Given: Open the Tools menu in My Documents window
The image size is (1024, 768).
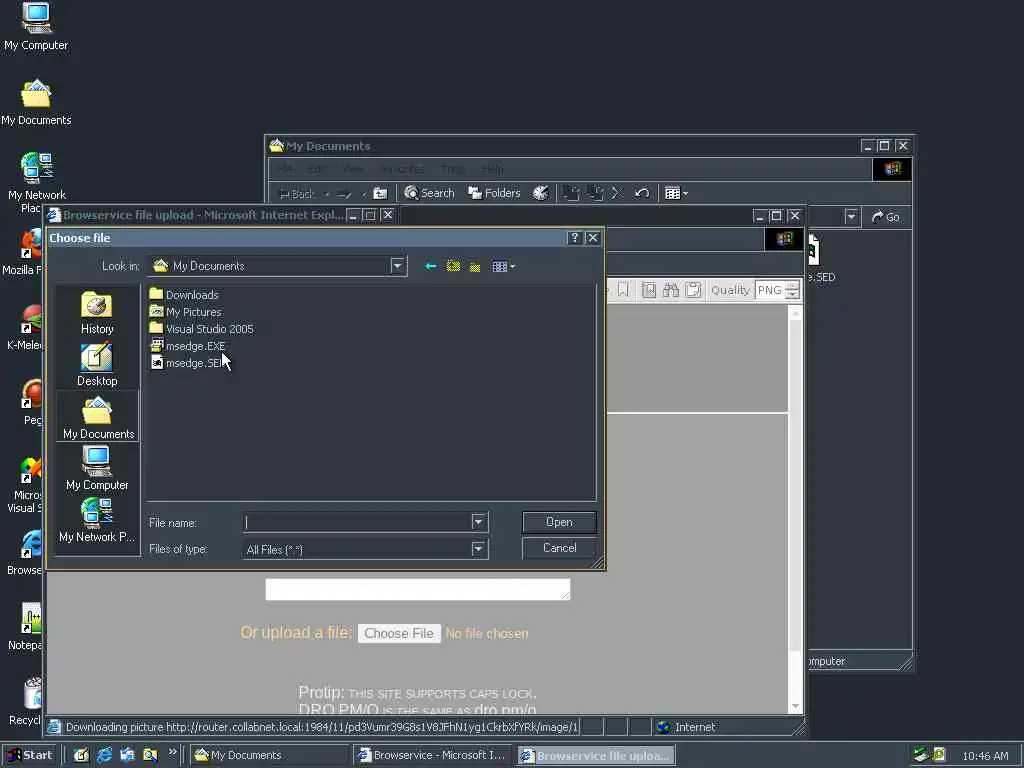Looking at the screenshot, I should (452, 169).
